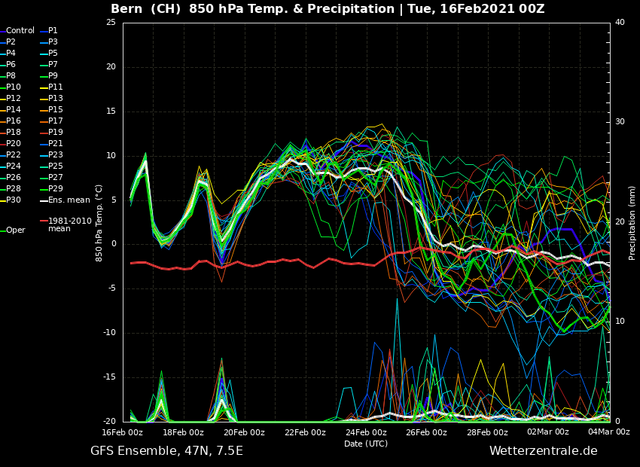640x467 pixels.
Task: Select the 'P24' legend entry
Action: click(x=13, y=166)
